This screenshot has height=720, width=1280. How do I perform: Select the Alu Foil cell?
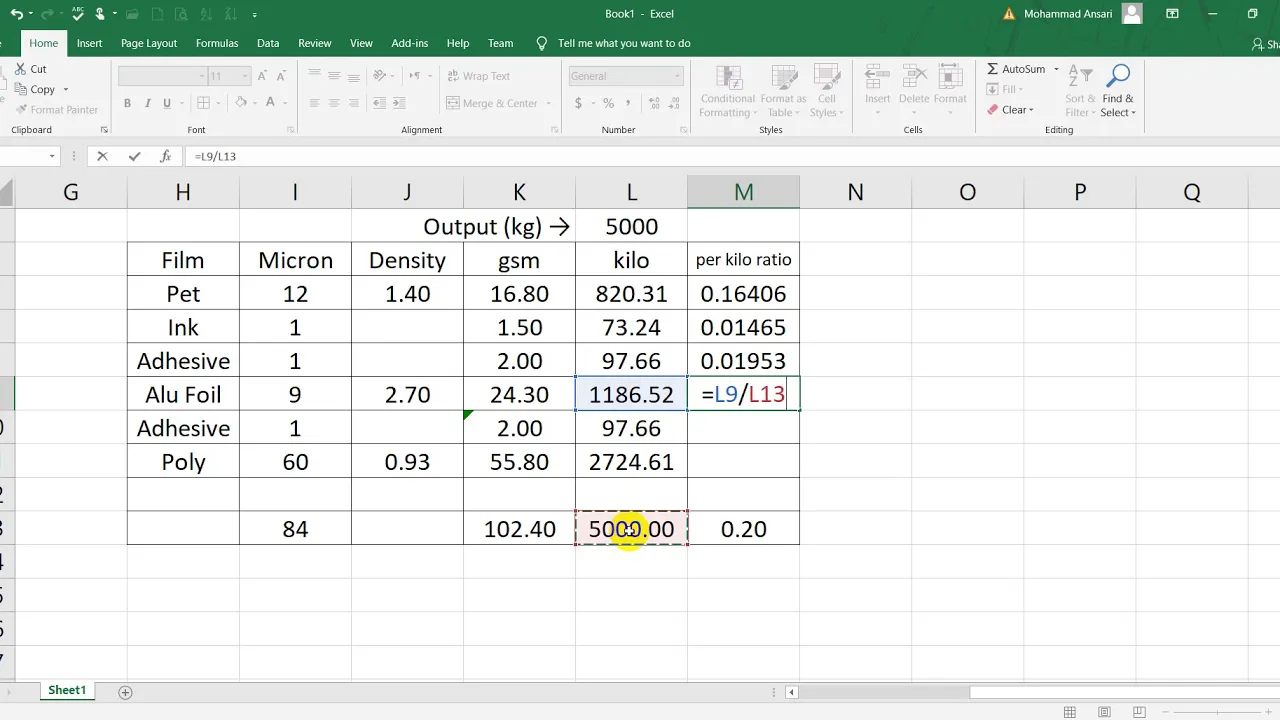tap(183, 394)
